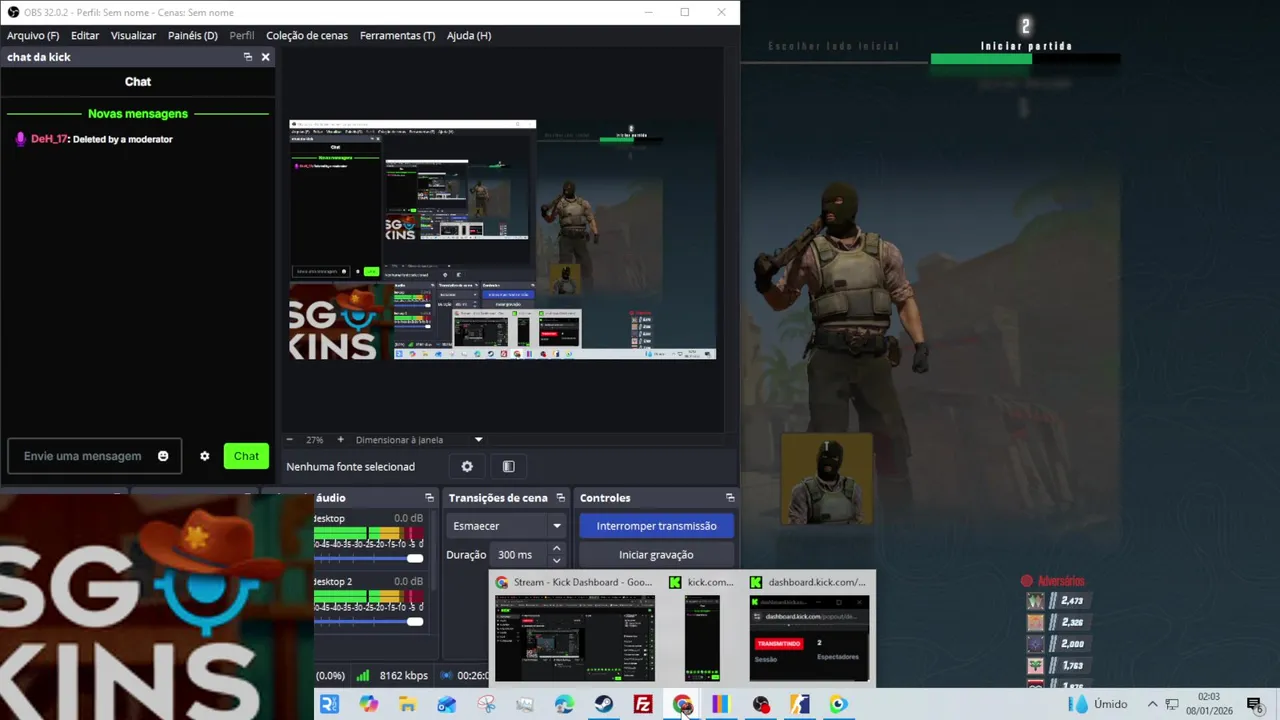
Task: Click the DeH_17 username in chat
Action: pyautogui.click(x=49, y=139)
